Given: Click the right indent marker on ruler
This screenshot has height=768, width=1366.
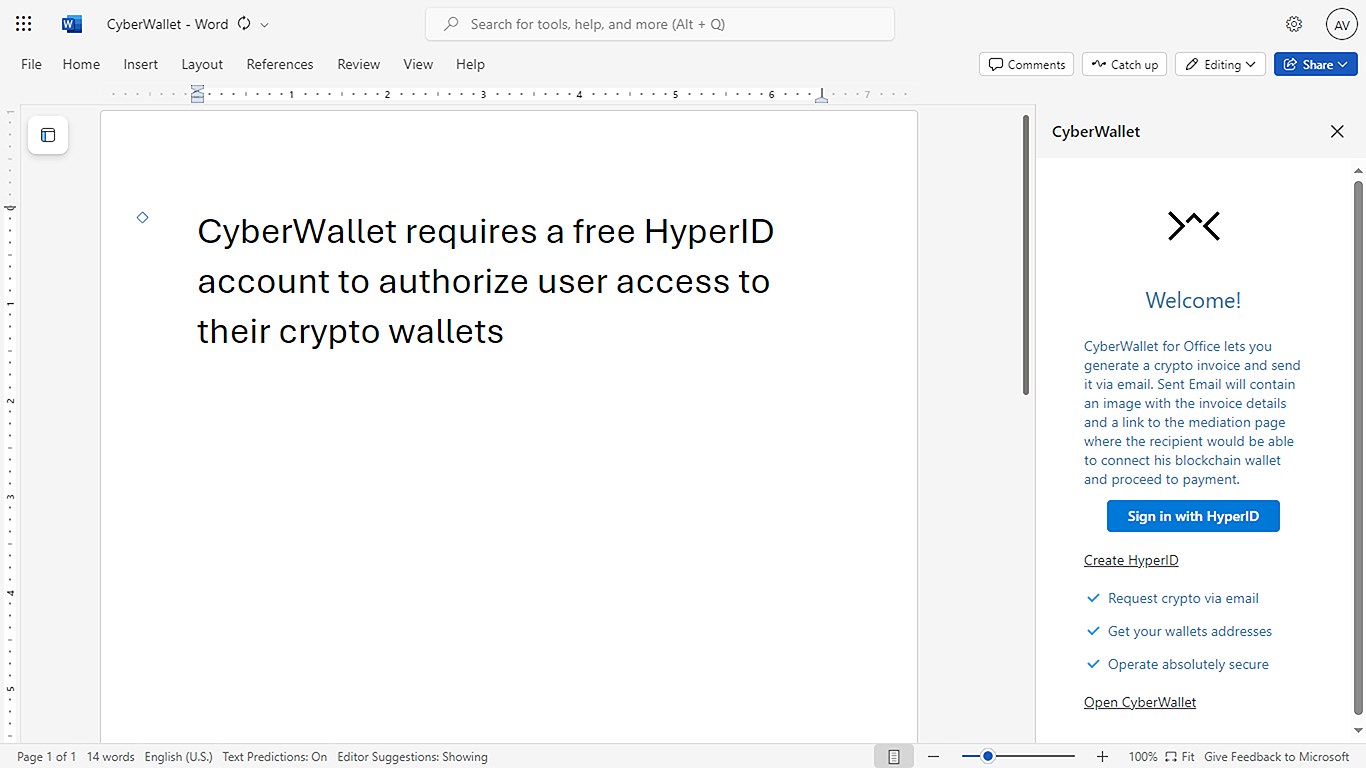Looking at the screenshot, I should pyautogui.click(x=821, y=97).
